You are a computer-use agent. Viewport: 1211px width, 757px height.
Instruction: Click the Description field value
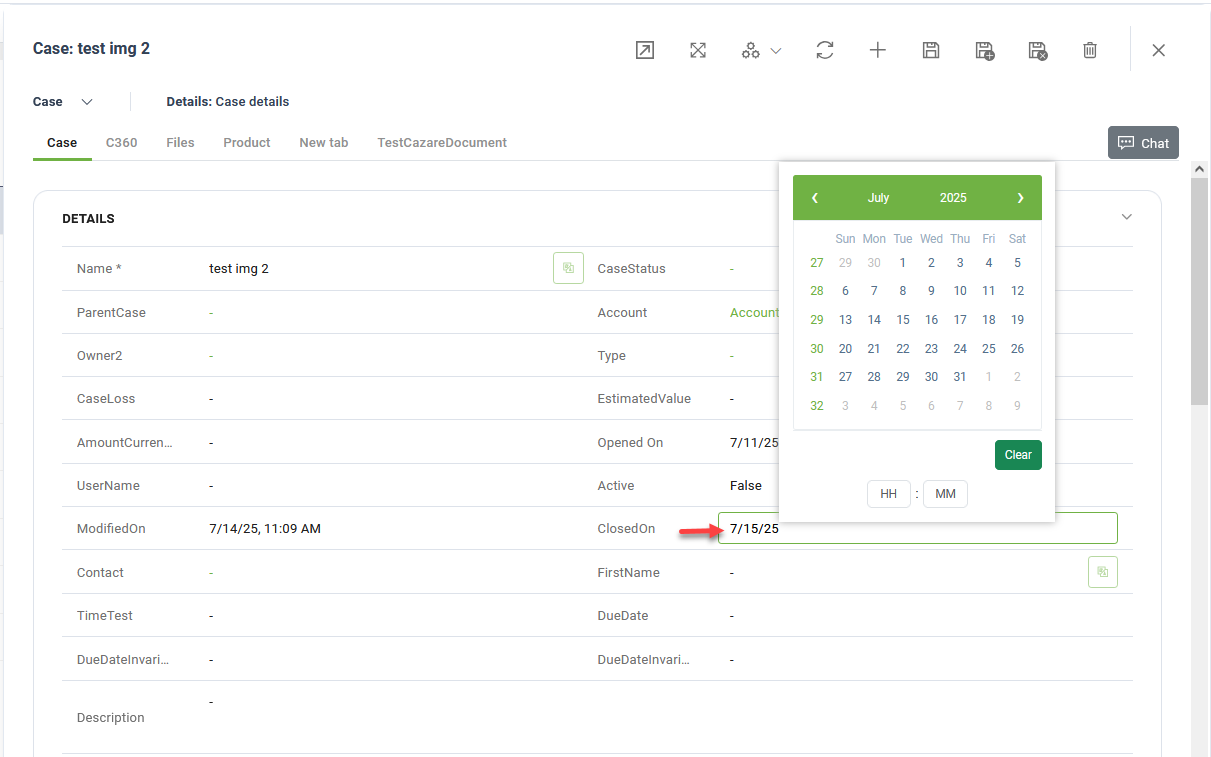[x=211, y=703]
